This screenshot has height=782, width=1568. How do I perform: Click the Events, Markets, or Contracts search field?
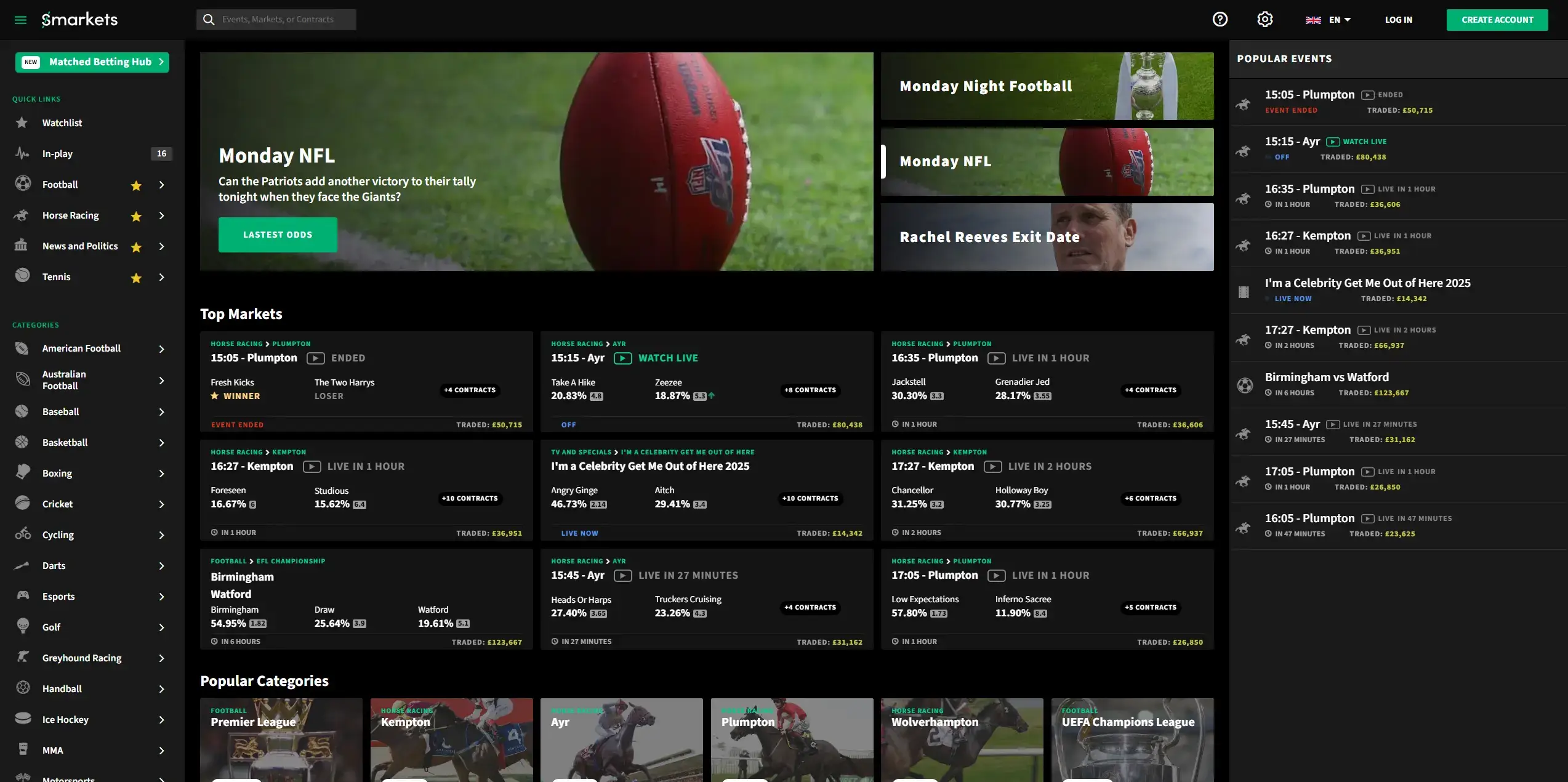point(276,19)
